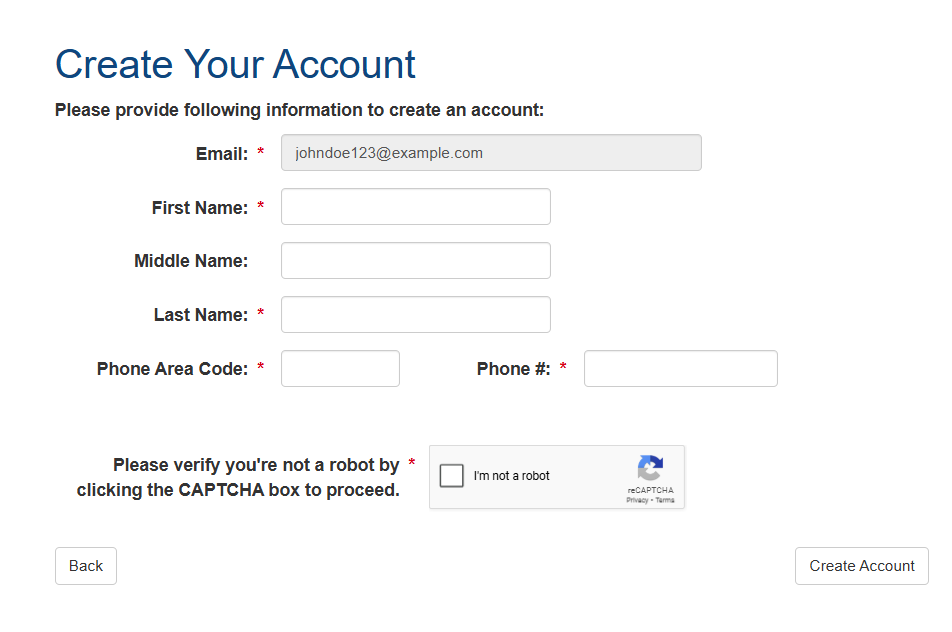Open the reCAPTCHA Terms link
Viewport: 952px width, 632px height.
tap(665, 500)
